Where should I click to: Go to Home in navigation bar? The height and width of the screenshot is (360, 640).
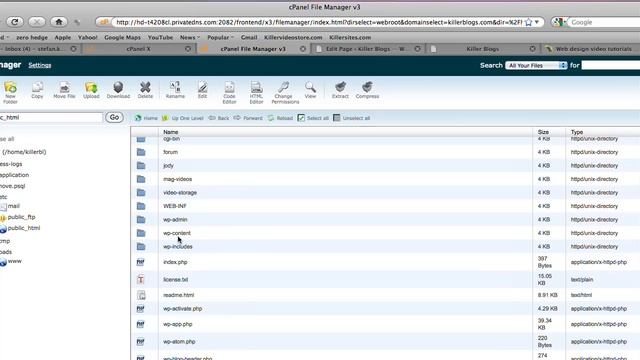tap(146, 118)
